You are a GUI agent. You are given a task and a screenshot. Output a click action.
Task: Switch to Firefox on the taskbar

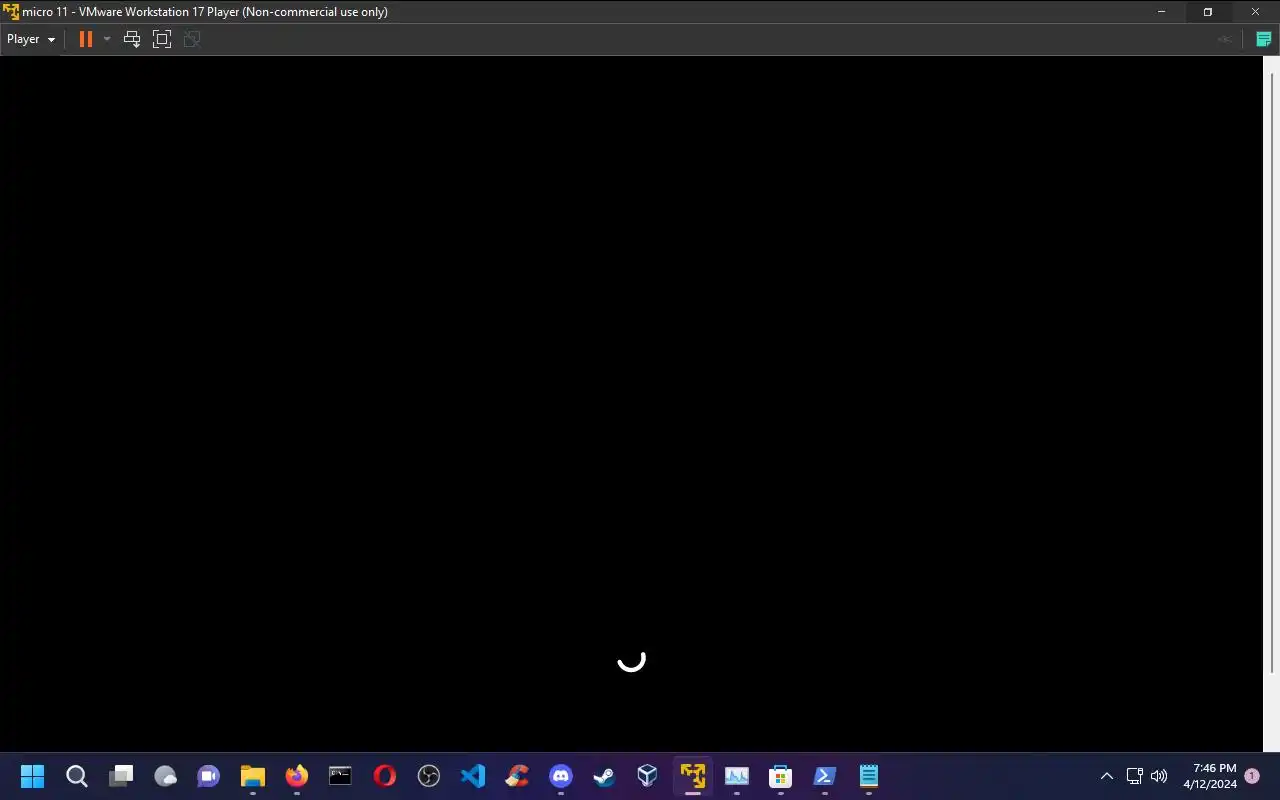click(x=297, y=776)
